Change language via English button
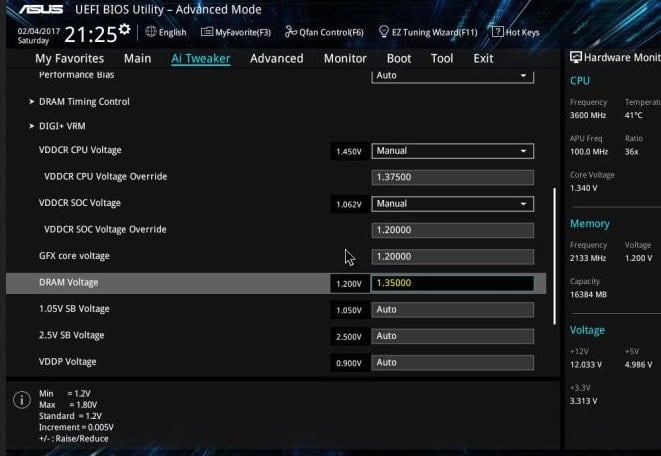661x456 pixels. click(172, 32)
